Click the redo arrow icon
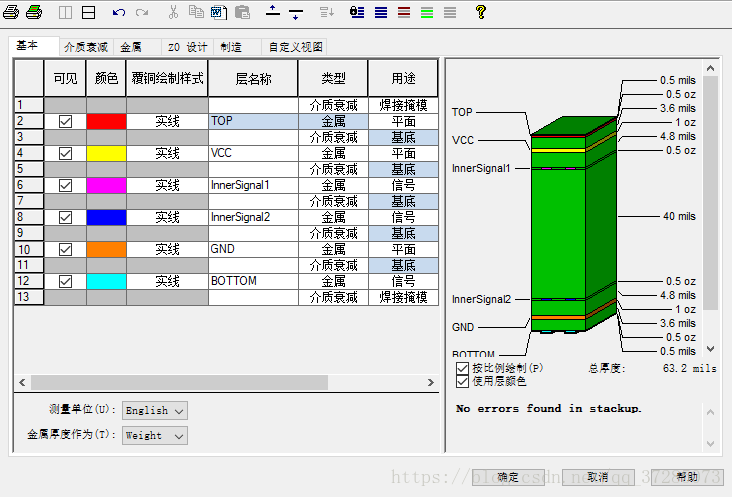 point(142,13)
